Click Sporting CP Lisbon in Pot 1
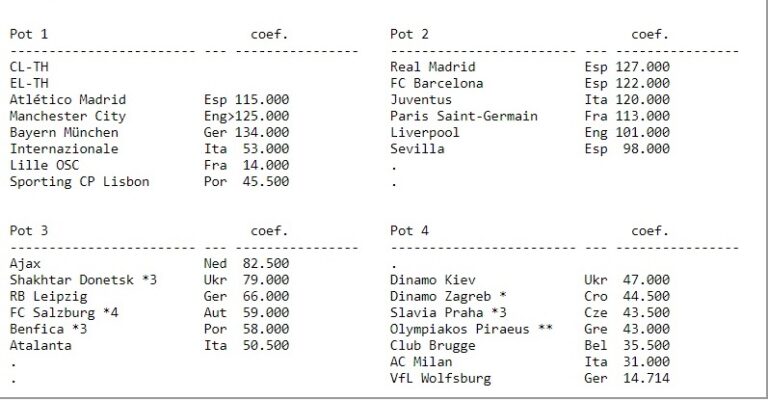 click(x=79, y=181)
